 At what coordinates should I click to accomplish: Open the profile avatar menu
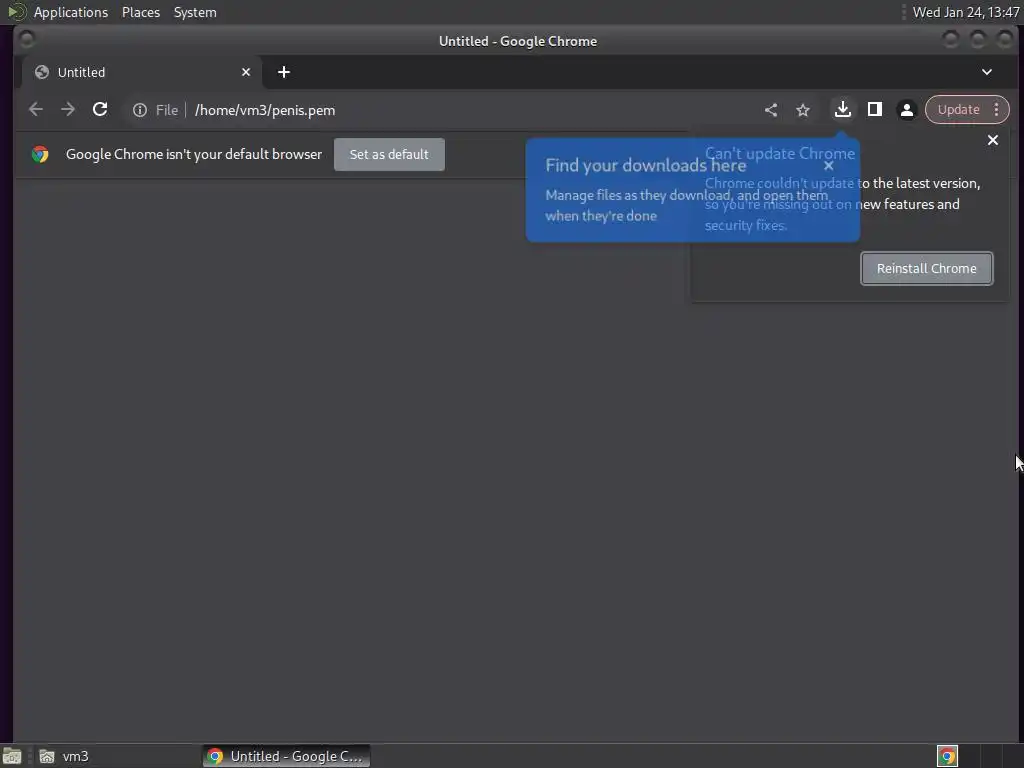pyautogui.click(x=906, y=110)
